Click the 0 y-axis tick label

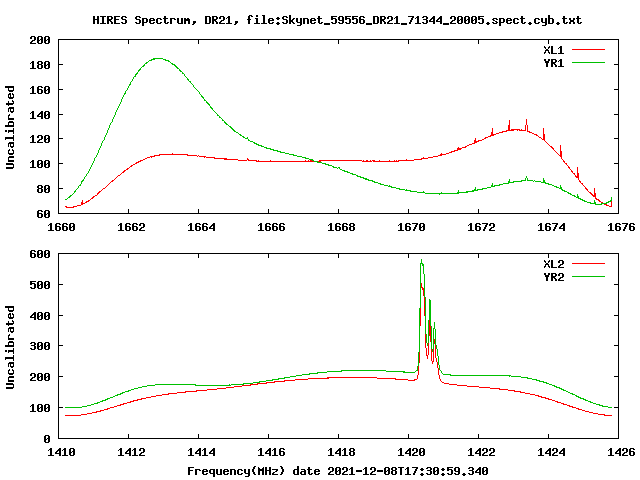47,439
